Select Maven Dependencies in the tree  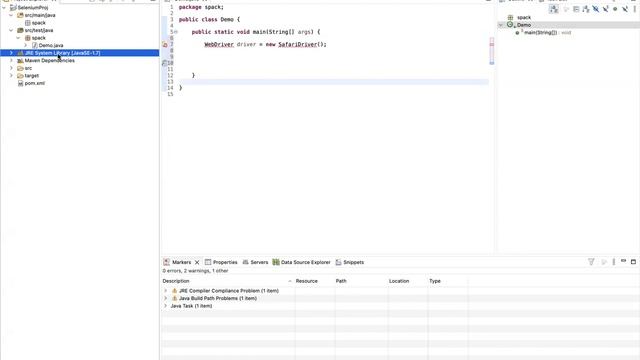pos(49,60)
